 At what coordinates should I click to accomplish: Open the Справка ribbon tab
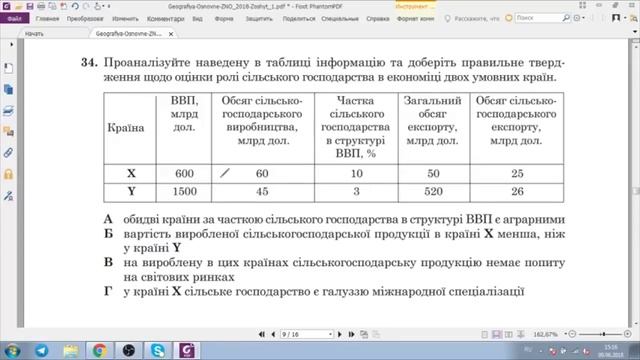point(378,19)
